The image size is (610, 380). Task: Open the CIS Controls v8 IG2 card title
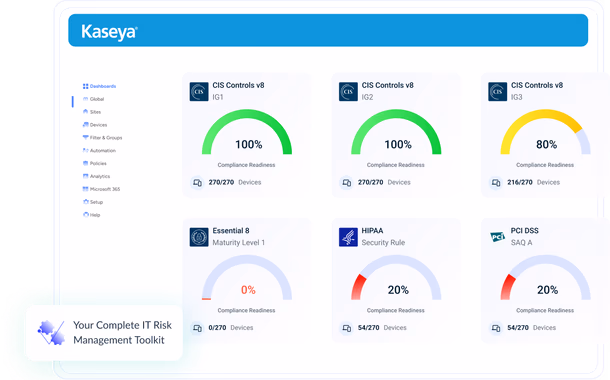point(387,85)
